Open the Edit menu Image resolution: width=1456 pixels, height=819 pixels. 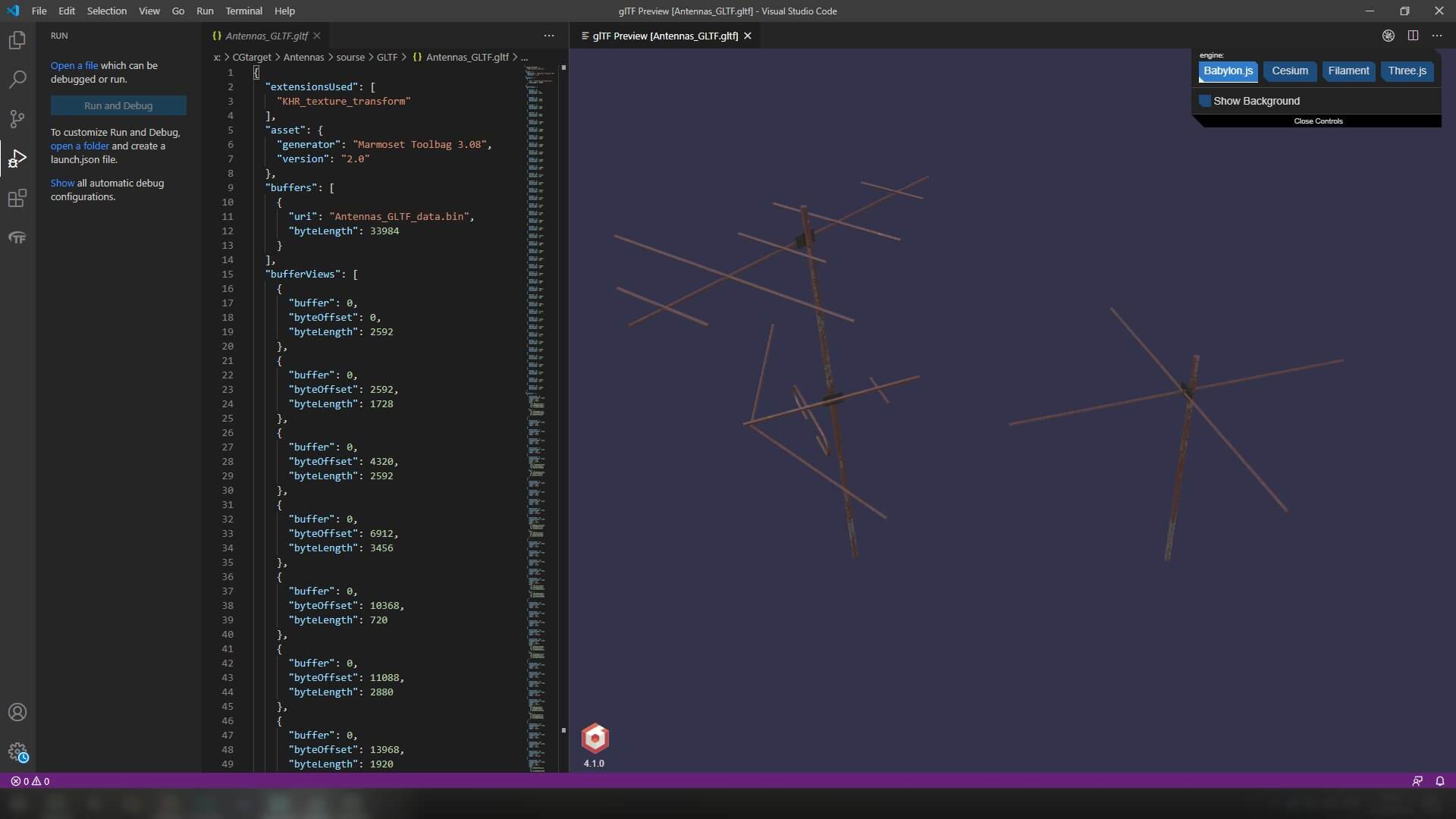coord(67,11)
